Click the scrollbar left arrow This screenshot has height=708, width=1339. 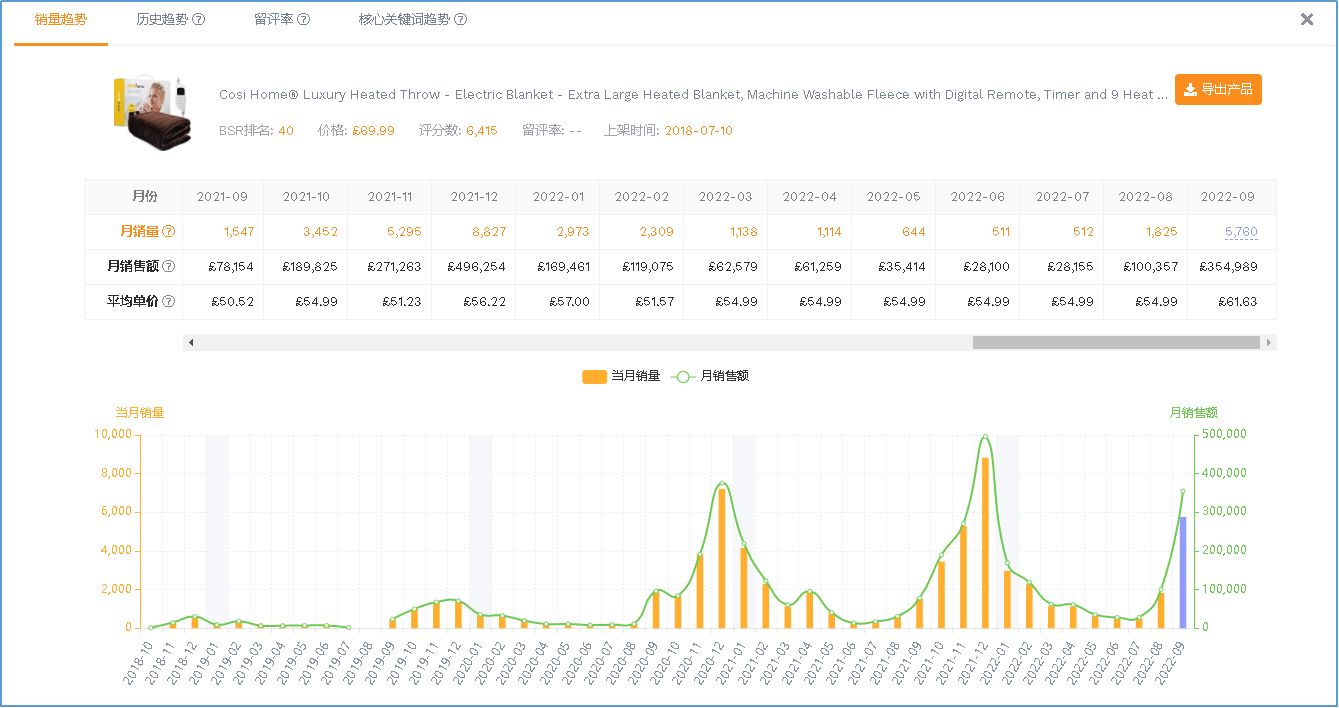click(191, 343)
